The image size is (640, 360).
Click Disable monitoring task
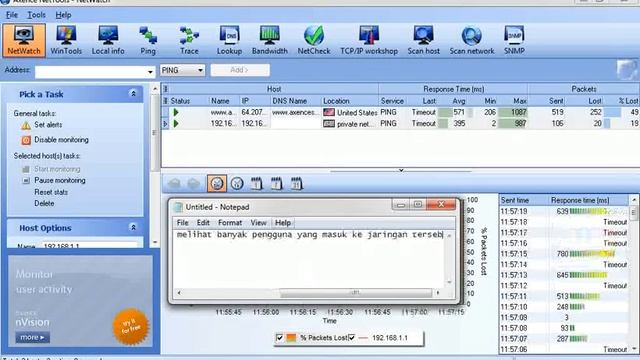[x=61, y=140]
